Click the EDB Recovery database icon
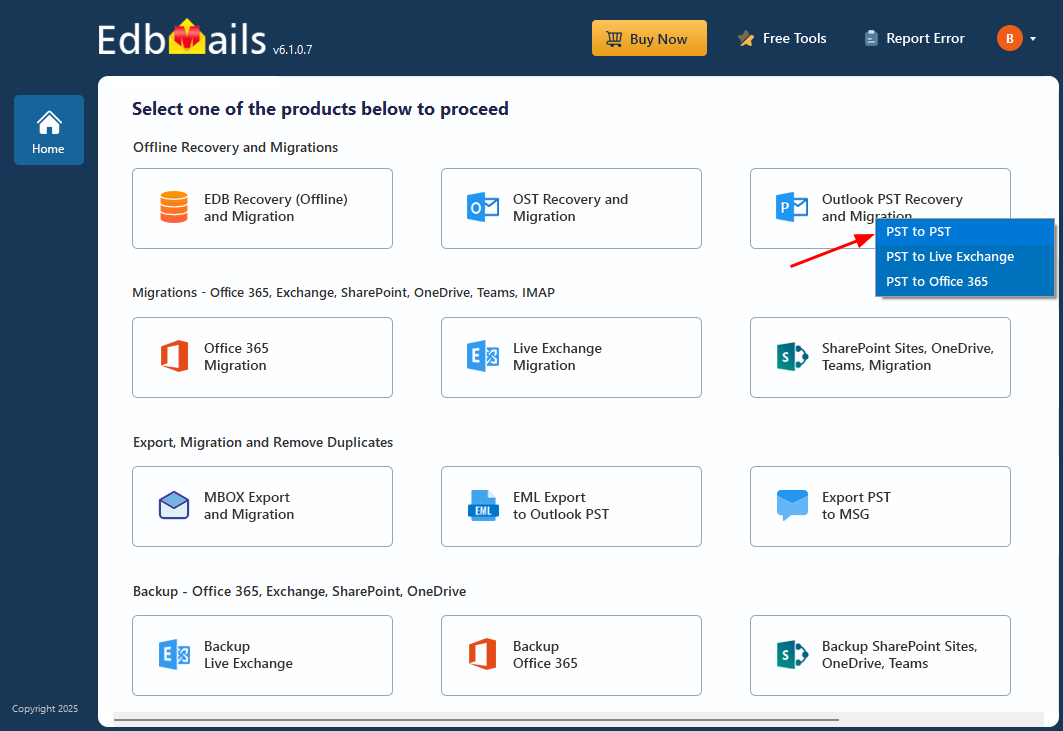This screenshot has height=731, width=1063. 174,208
